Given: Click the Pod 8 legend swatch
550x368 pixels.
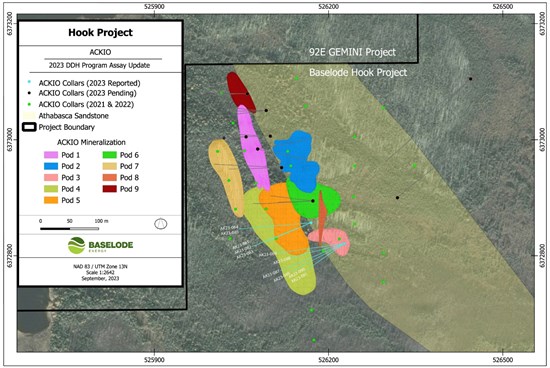Looking at the screenshot, I should 109,178.
